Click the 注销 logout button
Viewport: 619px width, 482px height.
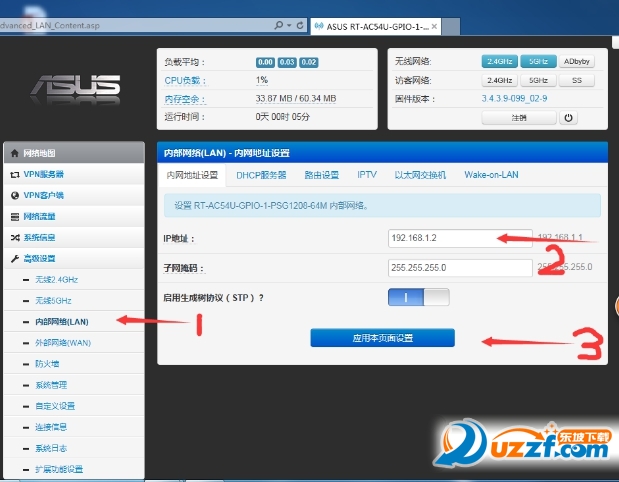pyautogui.click(x=518, y=117)
